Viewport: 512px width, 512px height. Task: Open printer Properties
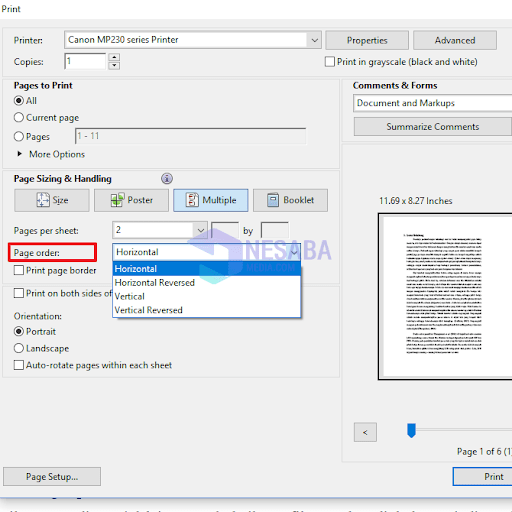[367, 40]
